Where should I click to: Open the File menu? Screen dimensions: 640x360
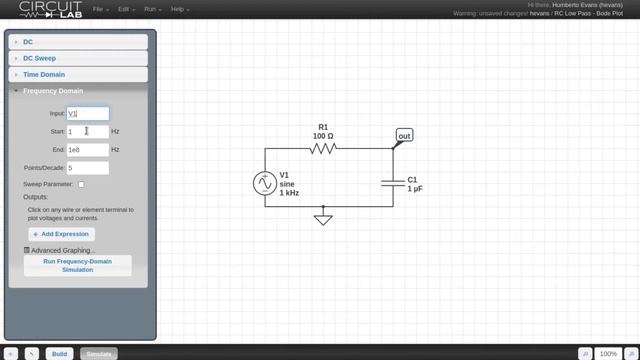[x=100, y=9]
